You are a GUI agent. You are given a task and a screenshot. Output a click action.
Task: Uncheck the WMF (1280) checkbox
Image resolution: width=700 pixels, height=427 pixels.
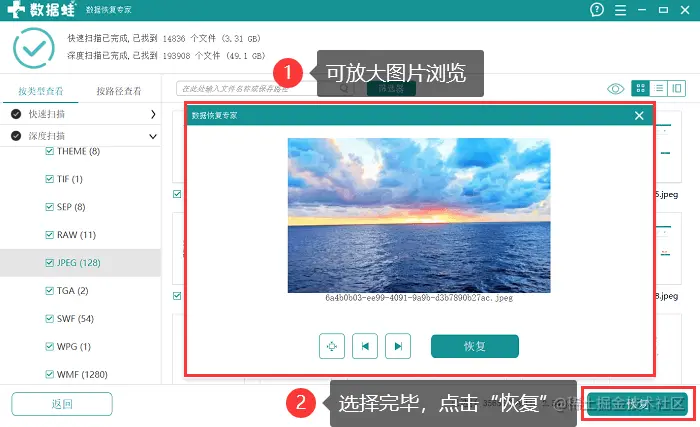tap(50, 374)
